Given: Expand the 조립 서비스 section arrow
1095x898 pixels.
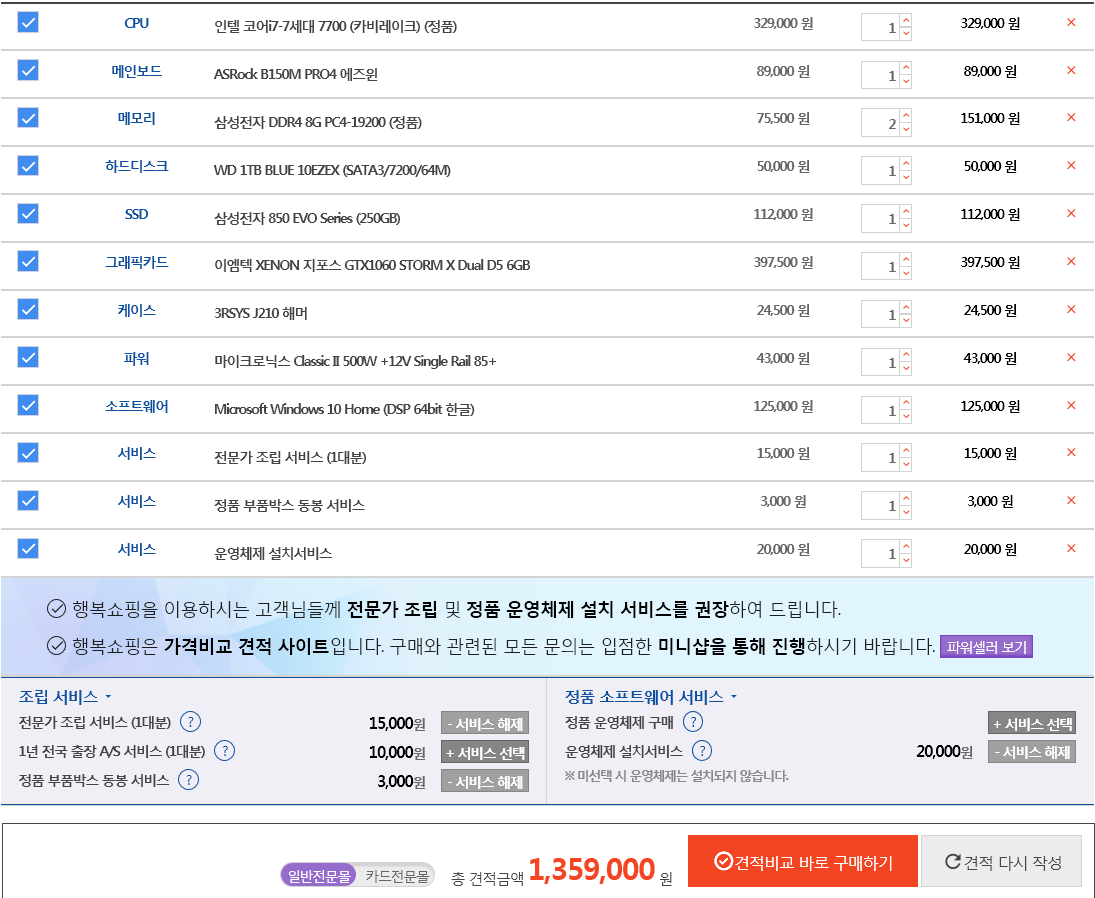Looking at the screenshot, I should (x=108, y=696).
